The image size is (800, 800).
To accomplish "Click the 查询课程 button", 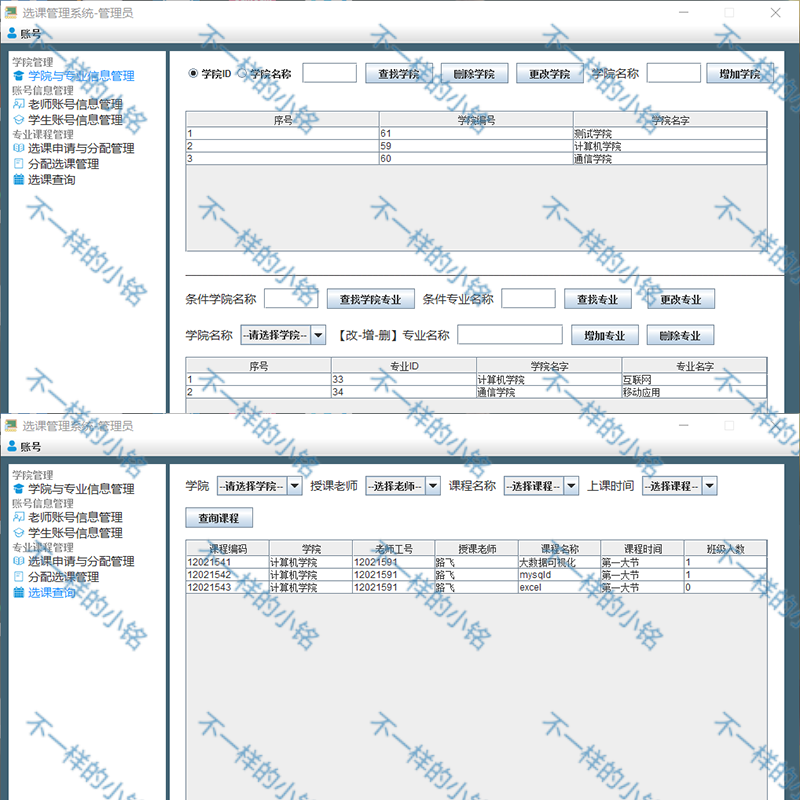I will (219, 518).
